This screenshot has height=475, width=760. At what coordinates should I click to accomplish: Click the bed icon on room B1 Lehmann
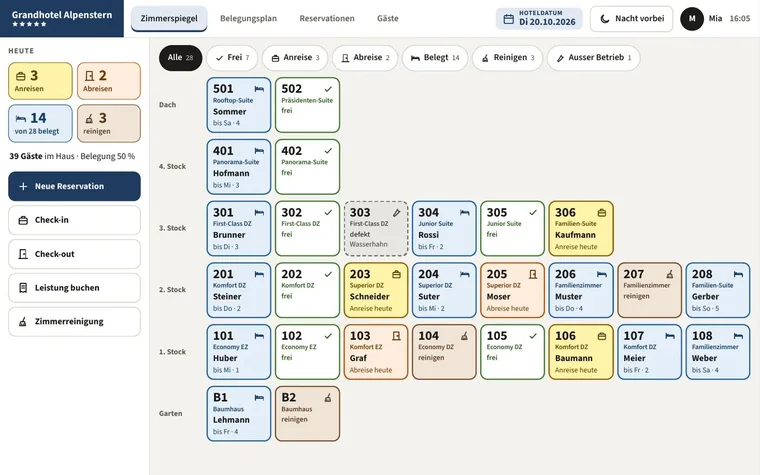pos(259,398)
